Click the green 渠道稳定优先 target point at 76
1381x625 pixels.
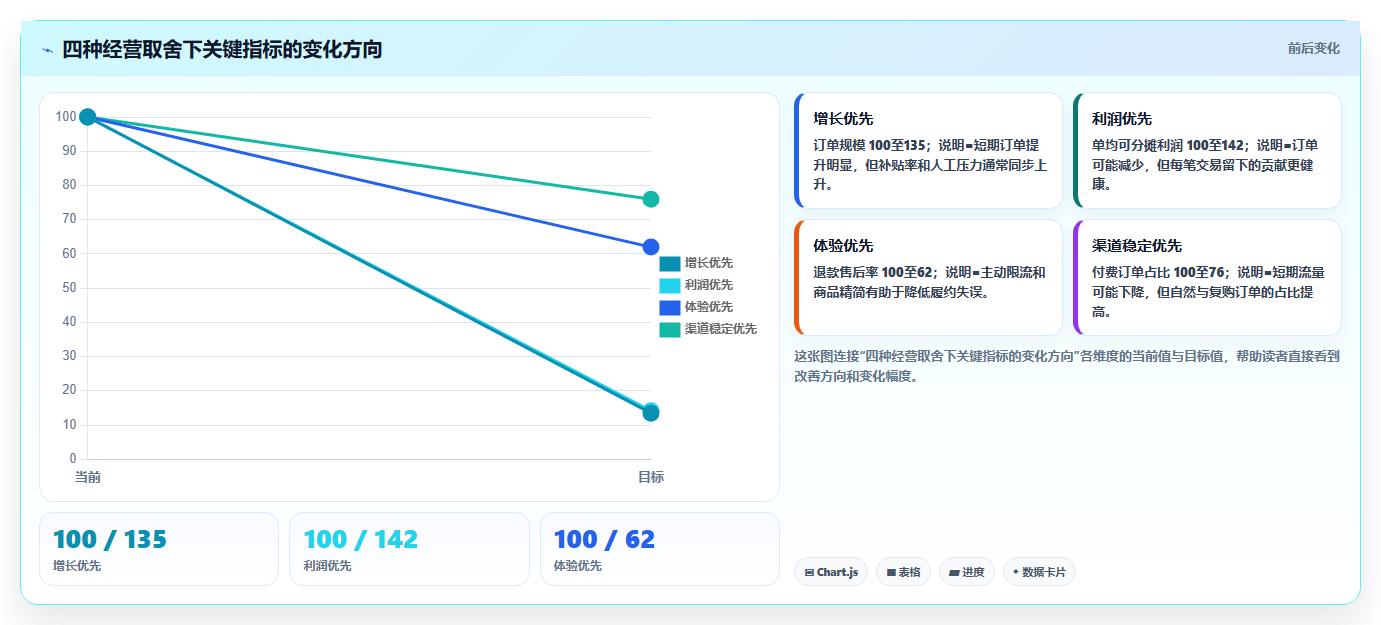651,199
